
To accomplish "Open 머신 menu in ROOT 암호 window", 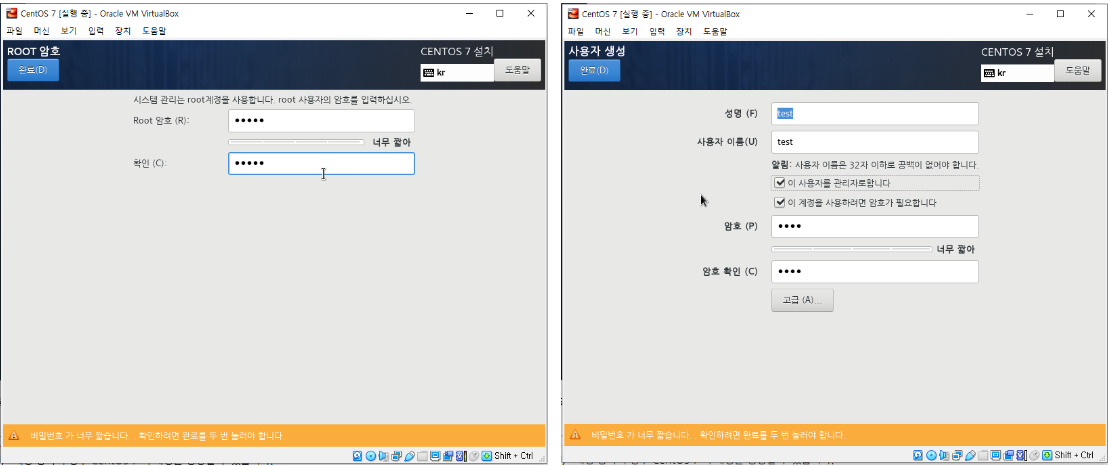I will pyautogui.click(x=42, y=31).
